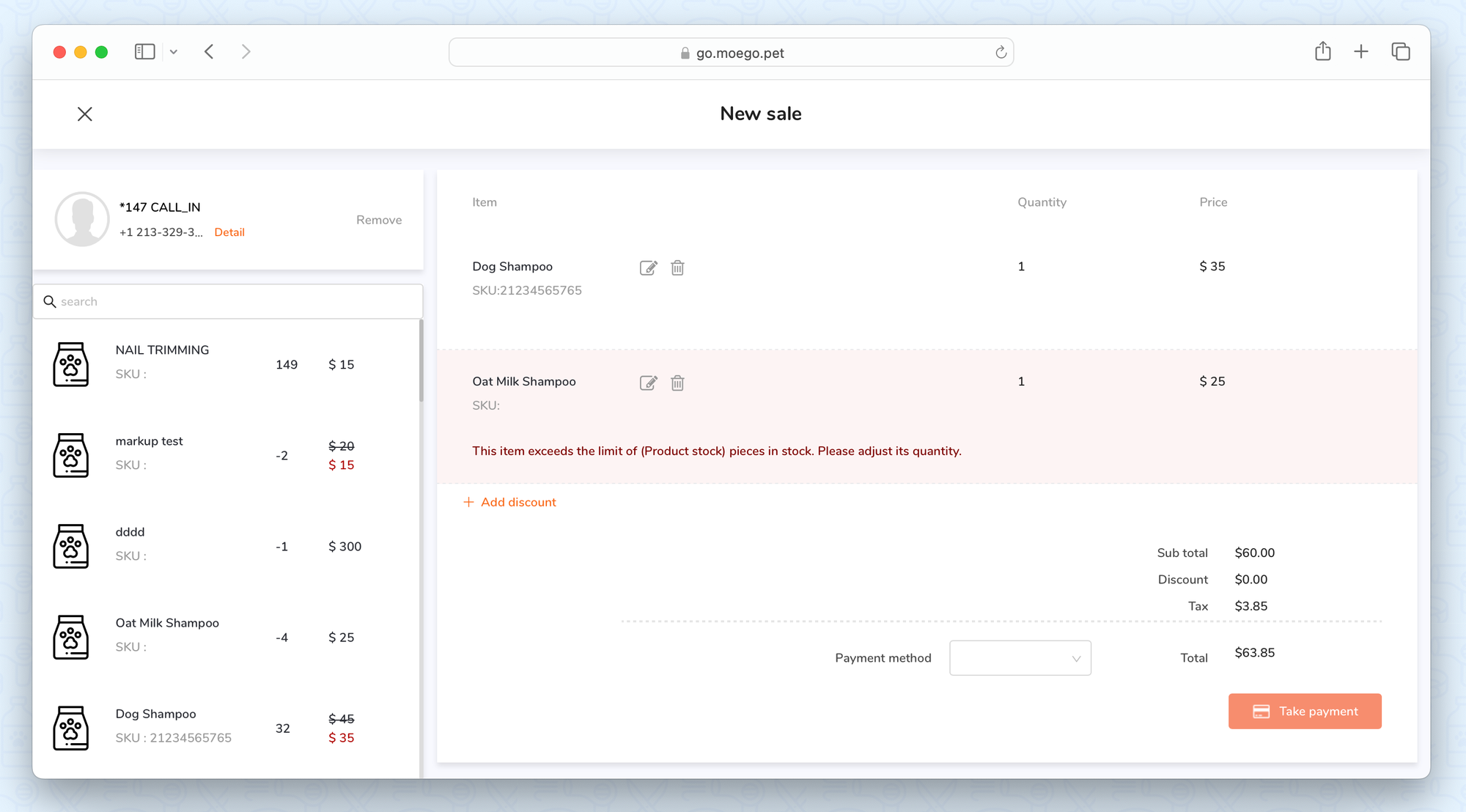This screenshot has height=812, width=1466.
Task: Expand the sidebar options chevron
Action: tap(174, 52)
